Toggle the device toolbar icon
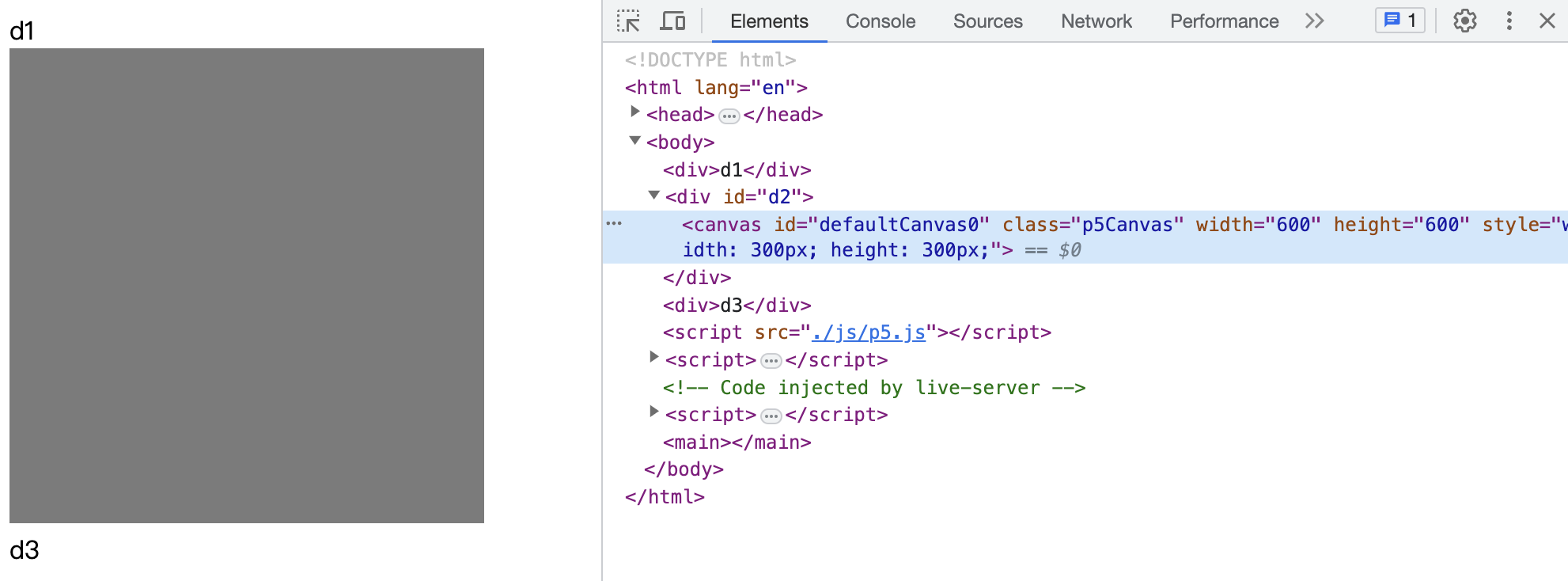 point(672,21)
